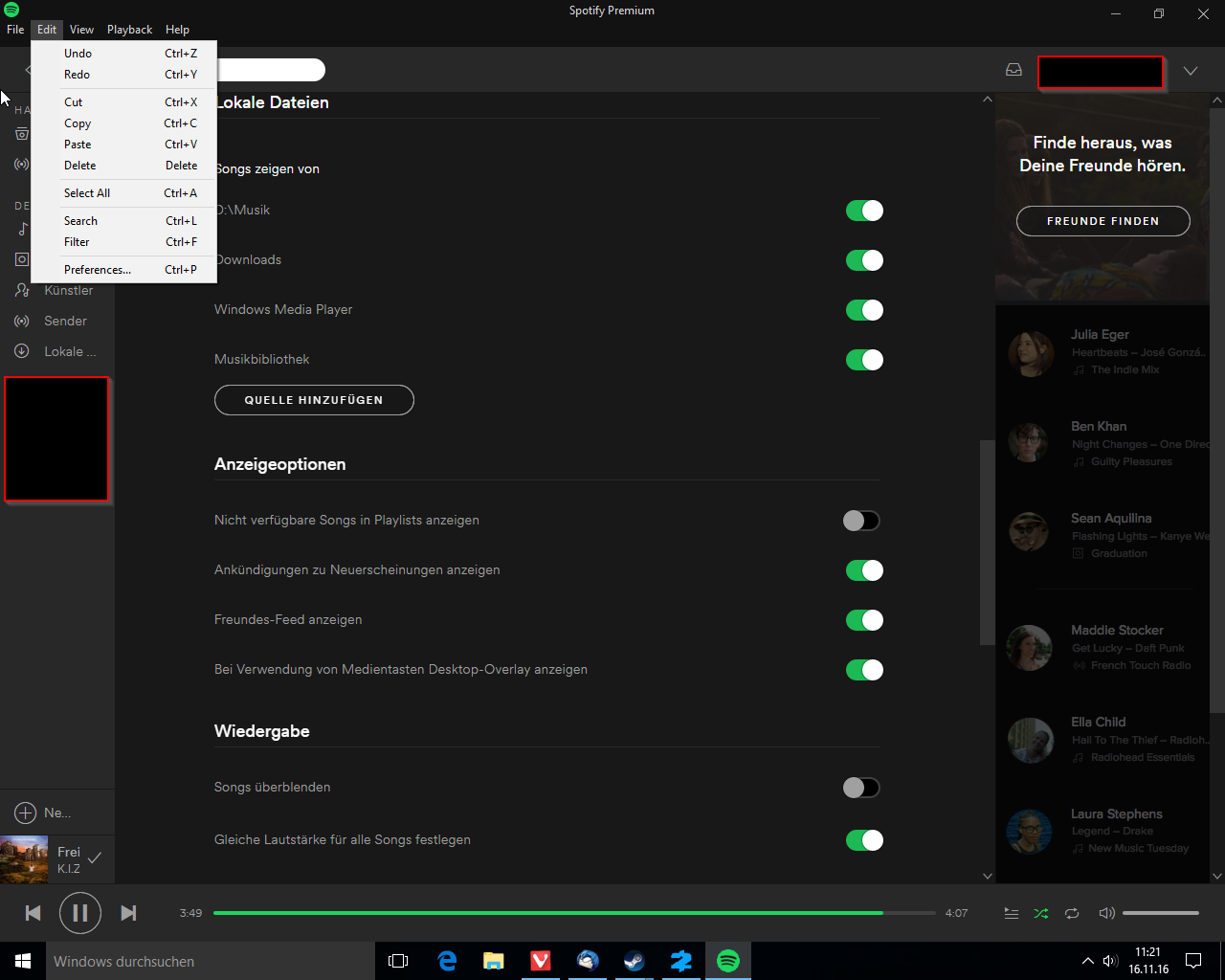Click the settings vertical scrollbar thumb

click(x=988, y=543)
